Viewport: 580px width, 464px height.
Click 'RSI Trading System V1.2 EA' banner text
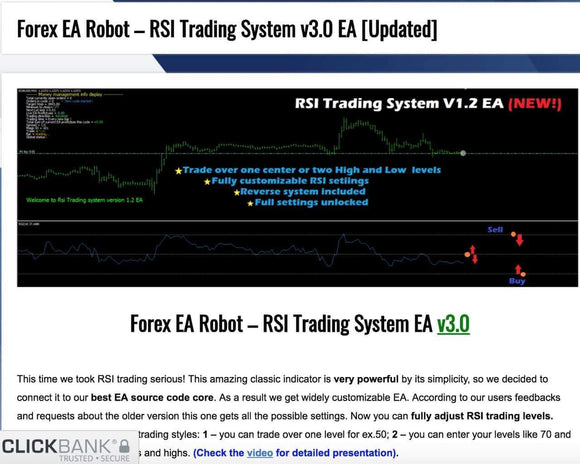[399, 103]
